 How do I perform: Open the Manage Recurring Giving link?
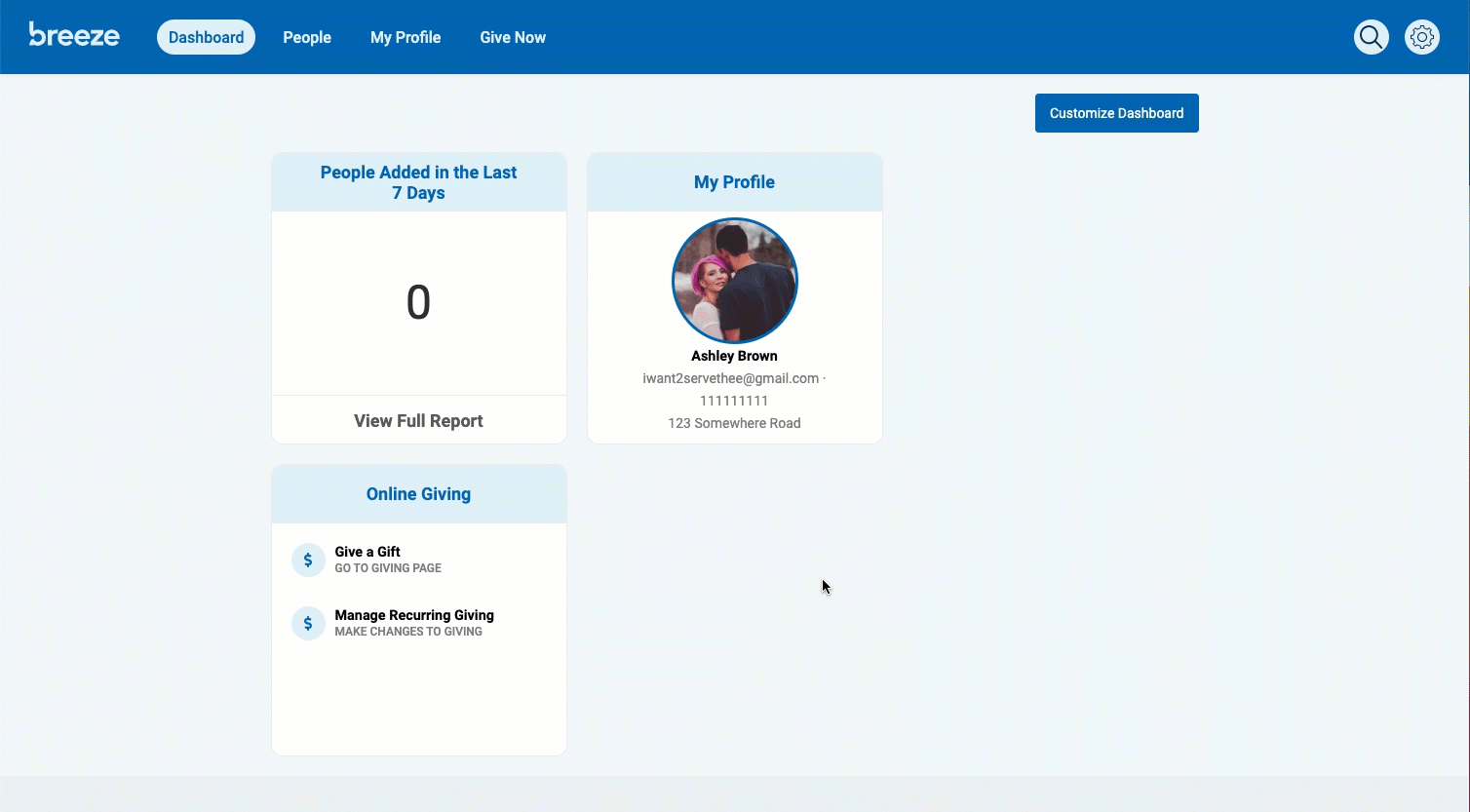tap(414, 615)
